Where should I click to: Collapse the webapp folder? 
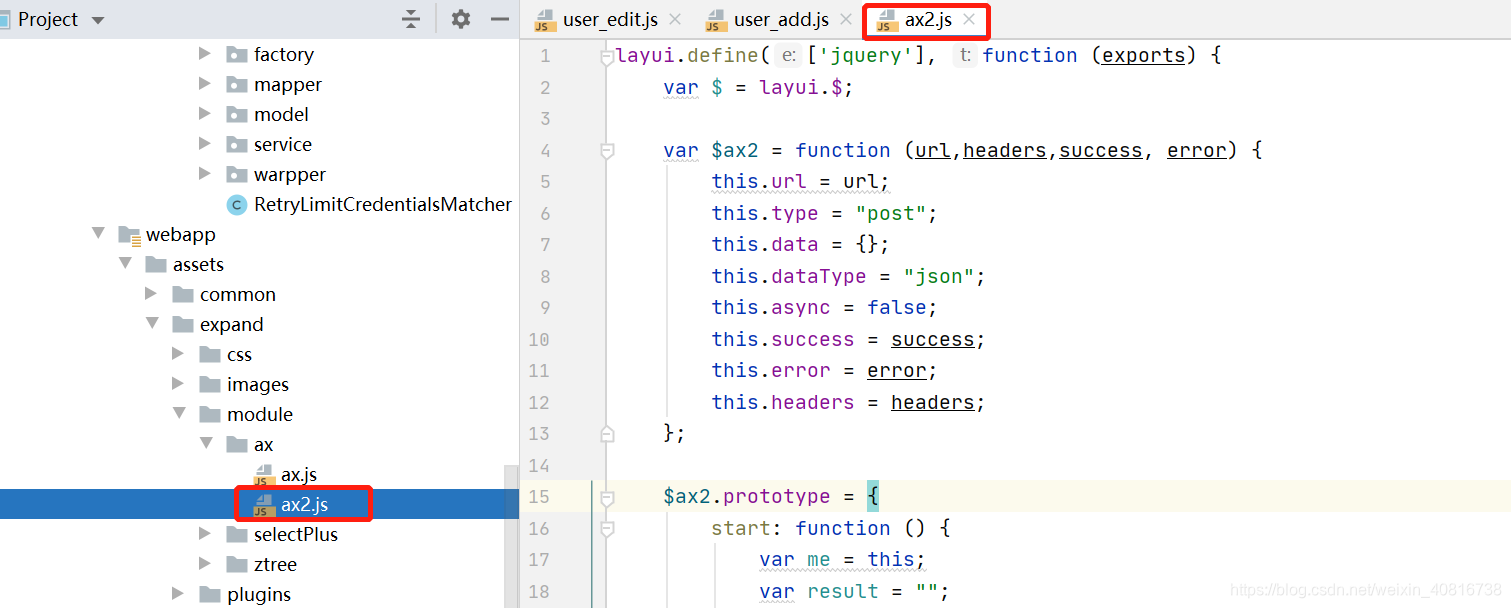[98, 234]
